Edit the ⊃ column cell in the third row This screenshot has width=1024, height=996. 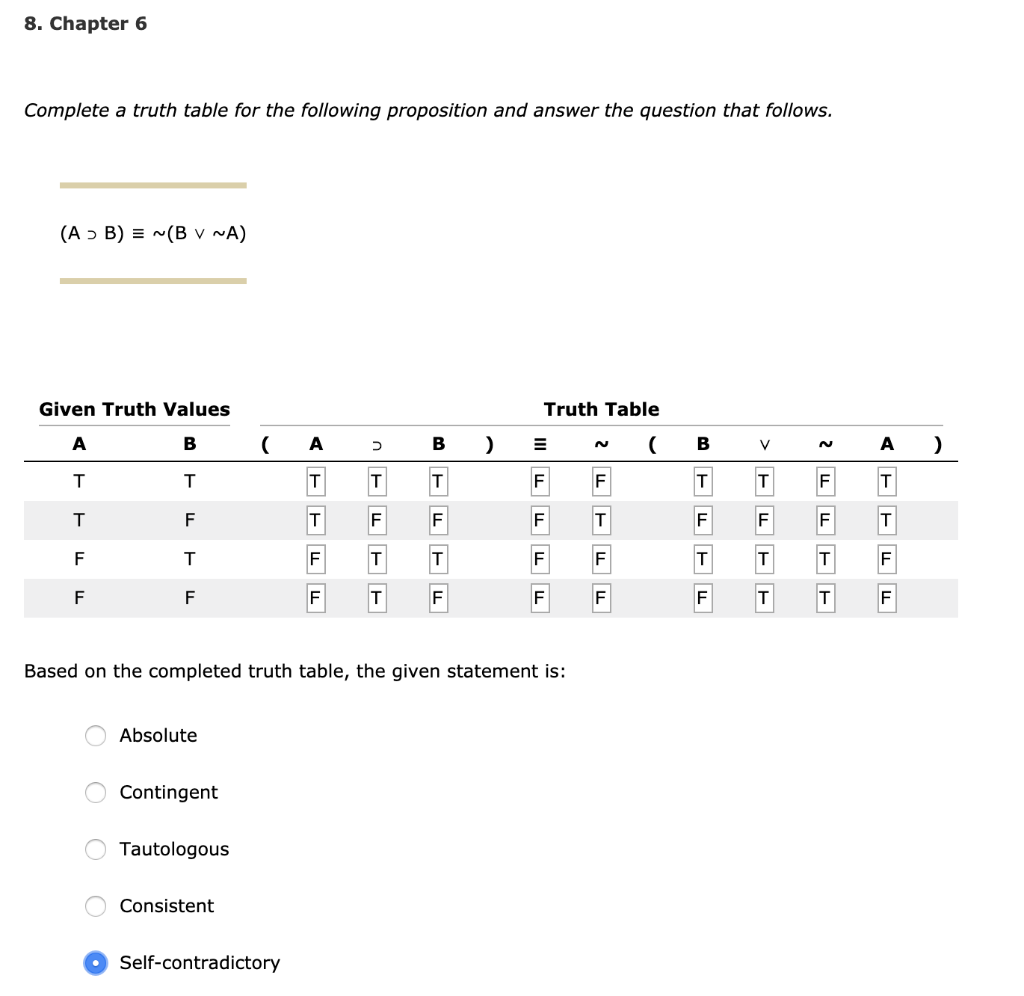[x=376, y=559]
